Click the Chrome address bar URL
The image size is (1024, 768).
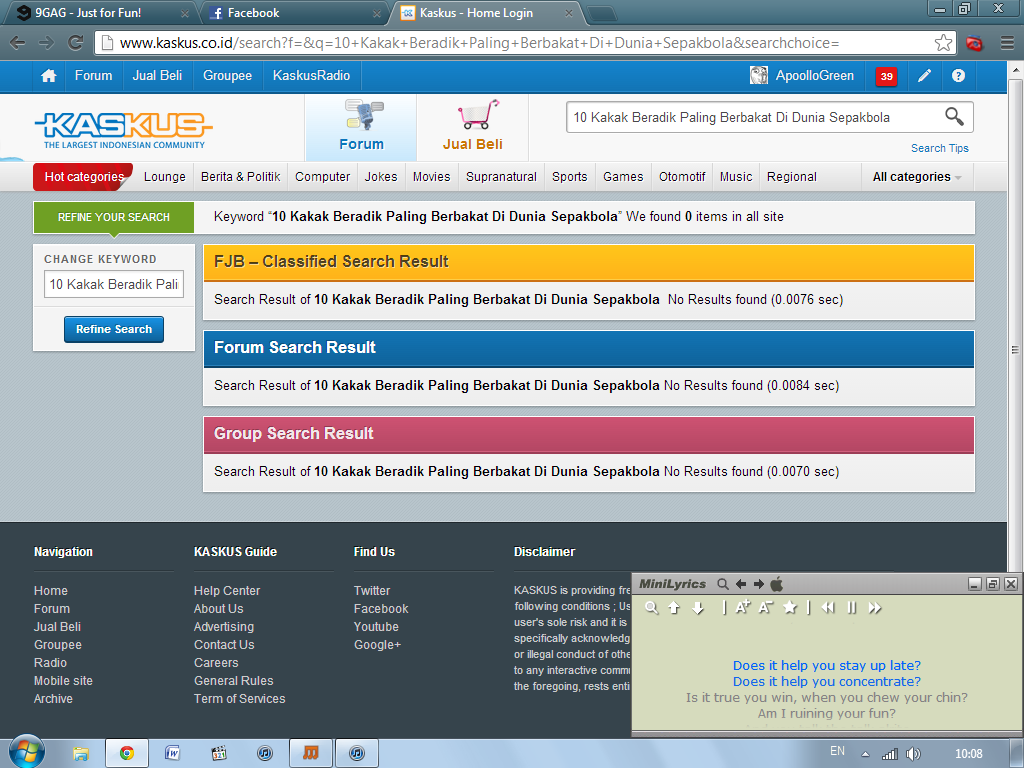pyautogui.click(x=479, y=43)
